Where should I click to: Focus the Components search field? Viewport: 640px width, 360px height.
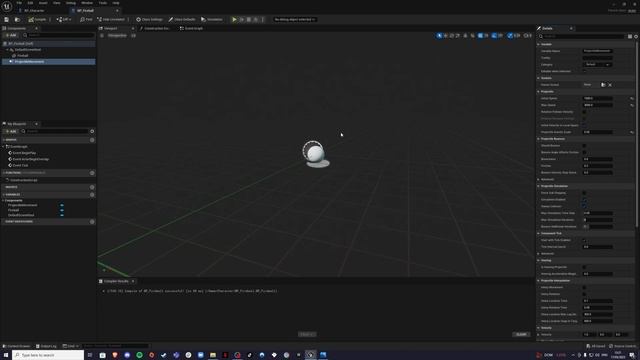[59, 36]
